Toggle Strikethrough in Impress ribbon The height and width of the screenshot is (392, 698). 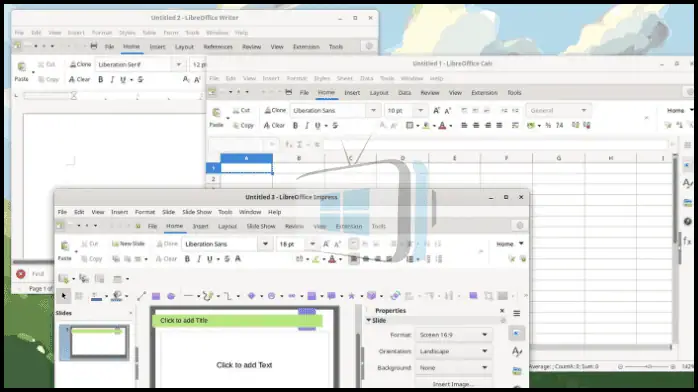pyautogui.click(x=227, y=259)
